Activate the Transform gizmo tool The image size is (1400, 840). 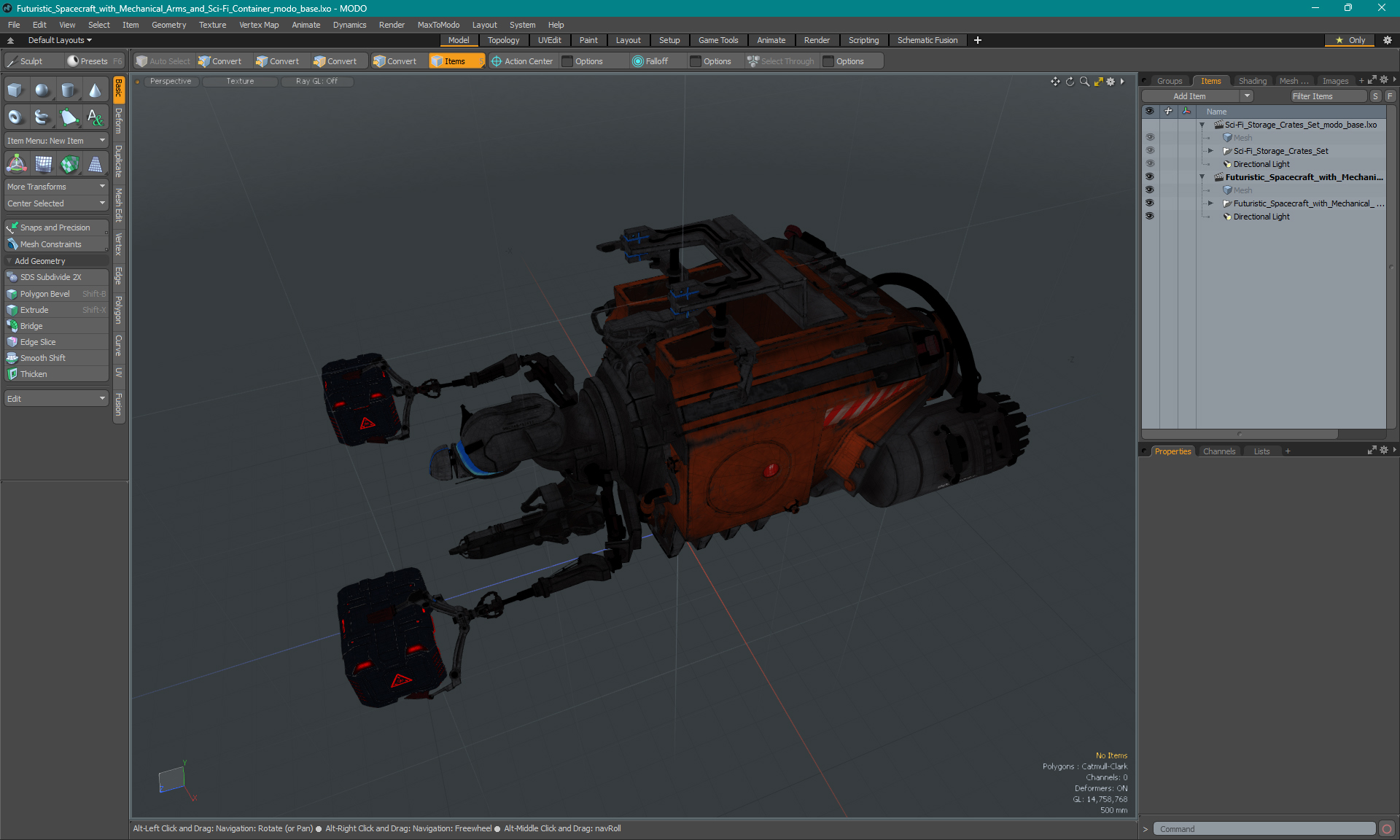16,164
